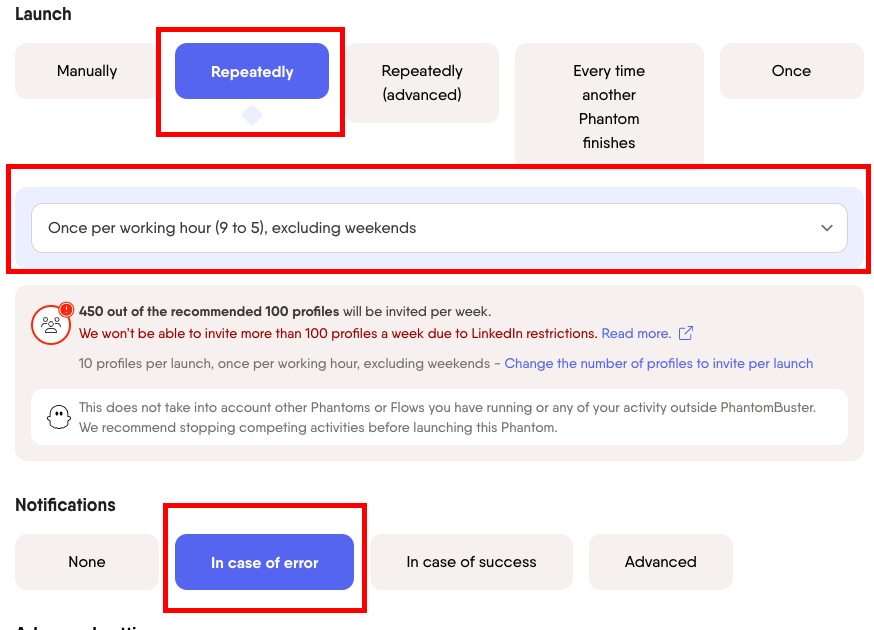Click the diamond pointer below Repeatedly

coord(252,115)
